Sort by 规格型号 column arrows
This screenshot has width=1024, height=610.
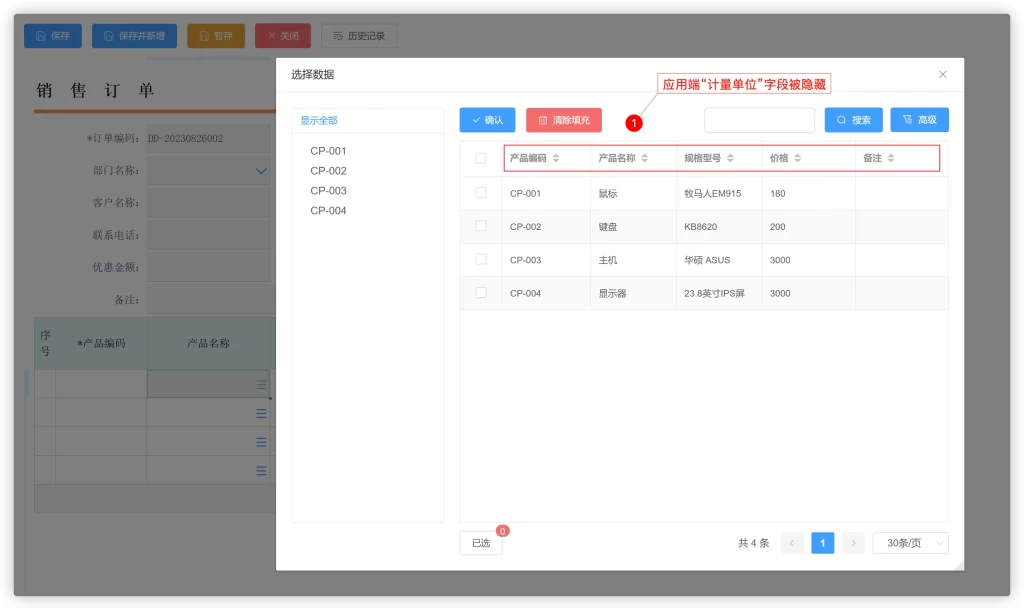tap(730, 158)
